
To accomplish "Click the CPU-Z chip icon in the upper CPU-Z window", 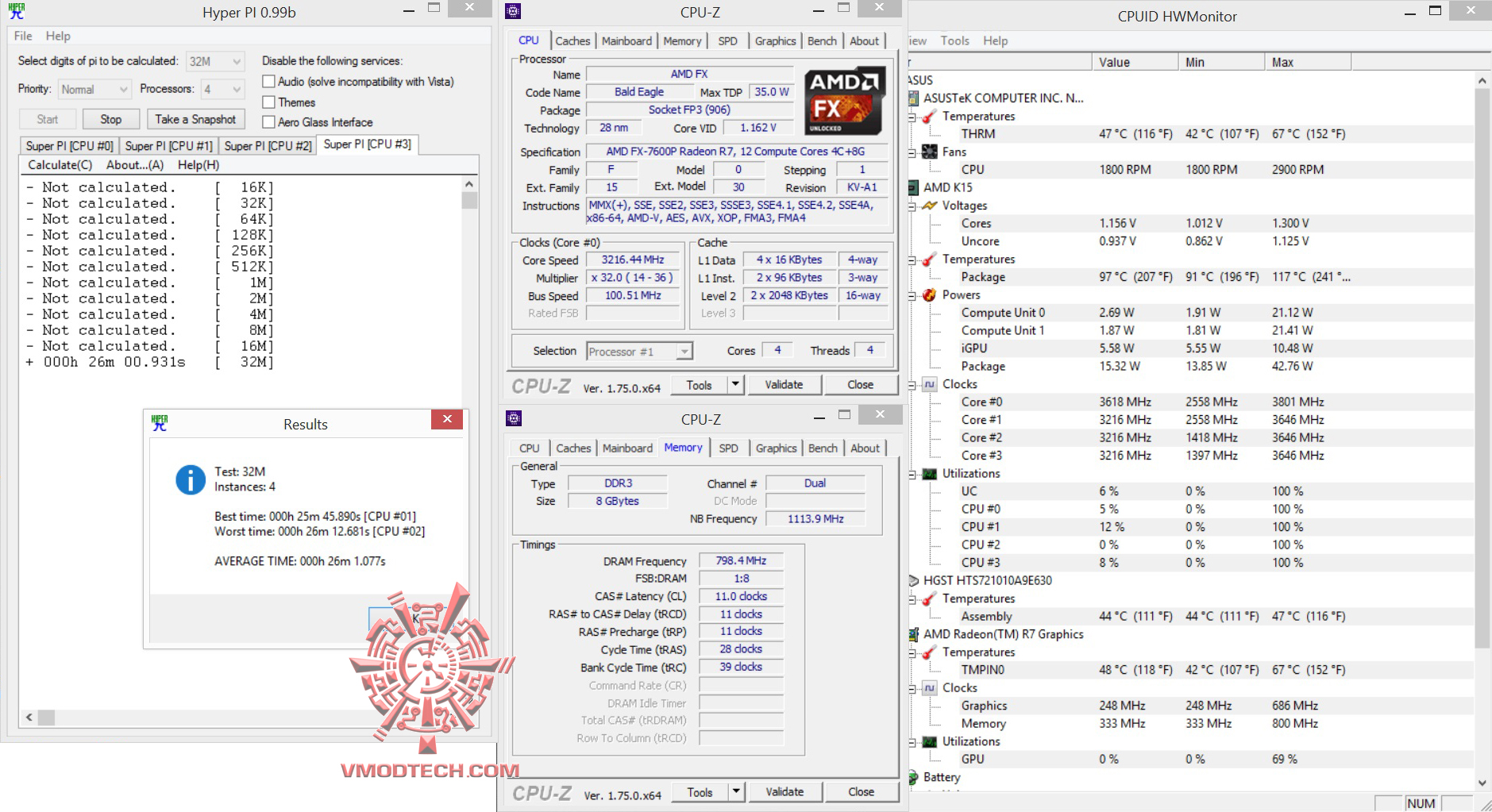I will pyautogui.click(x=513, y=11).
